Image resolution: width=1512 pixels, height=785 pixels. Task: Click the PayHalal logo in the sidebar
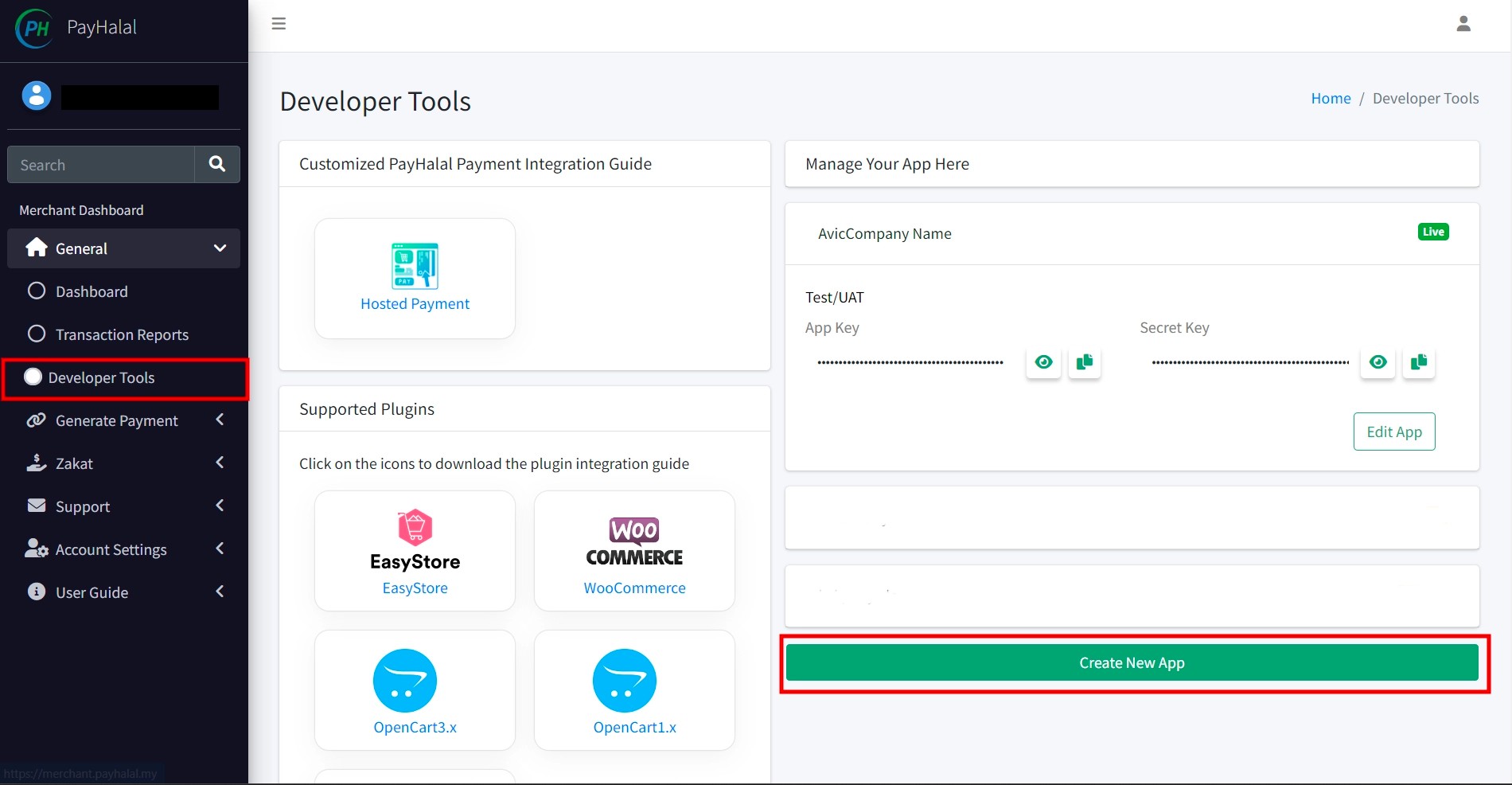point(35,28)
